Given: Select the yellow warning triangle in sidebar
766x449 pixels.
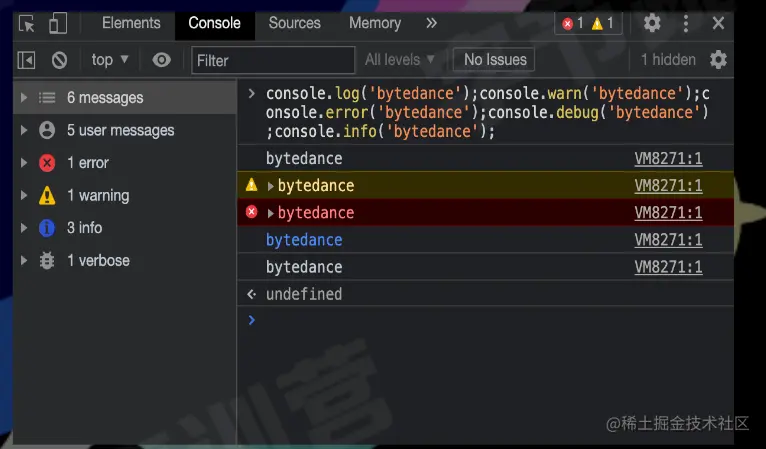Looking at the screenshot, I should [x=47, y=195].
